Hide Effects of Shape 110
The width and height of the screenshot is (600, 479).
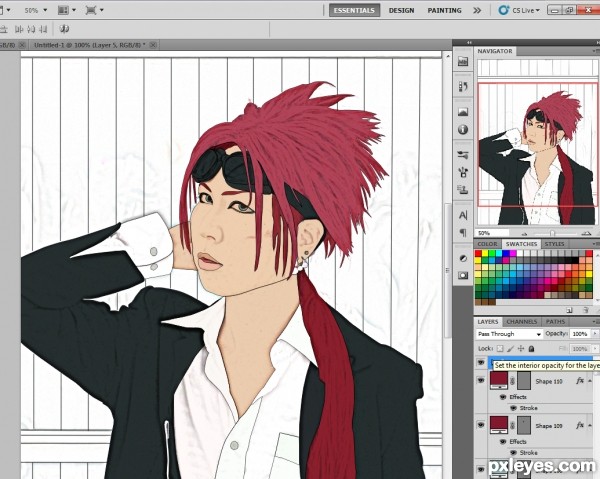click(503, 397)
